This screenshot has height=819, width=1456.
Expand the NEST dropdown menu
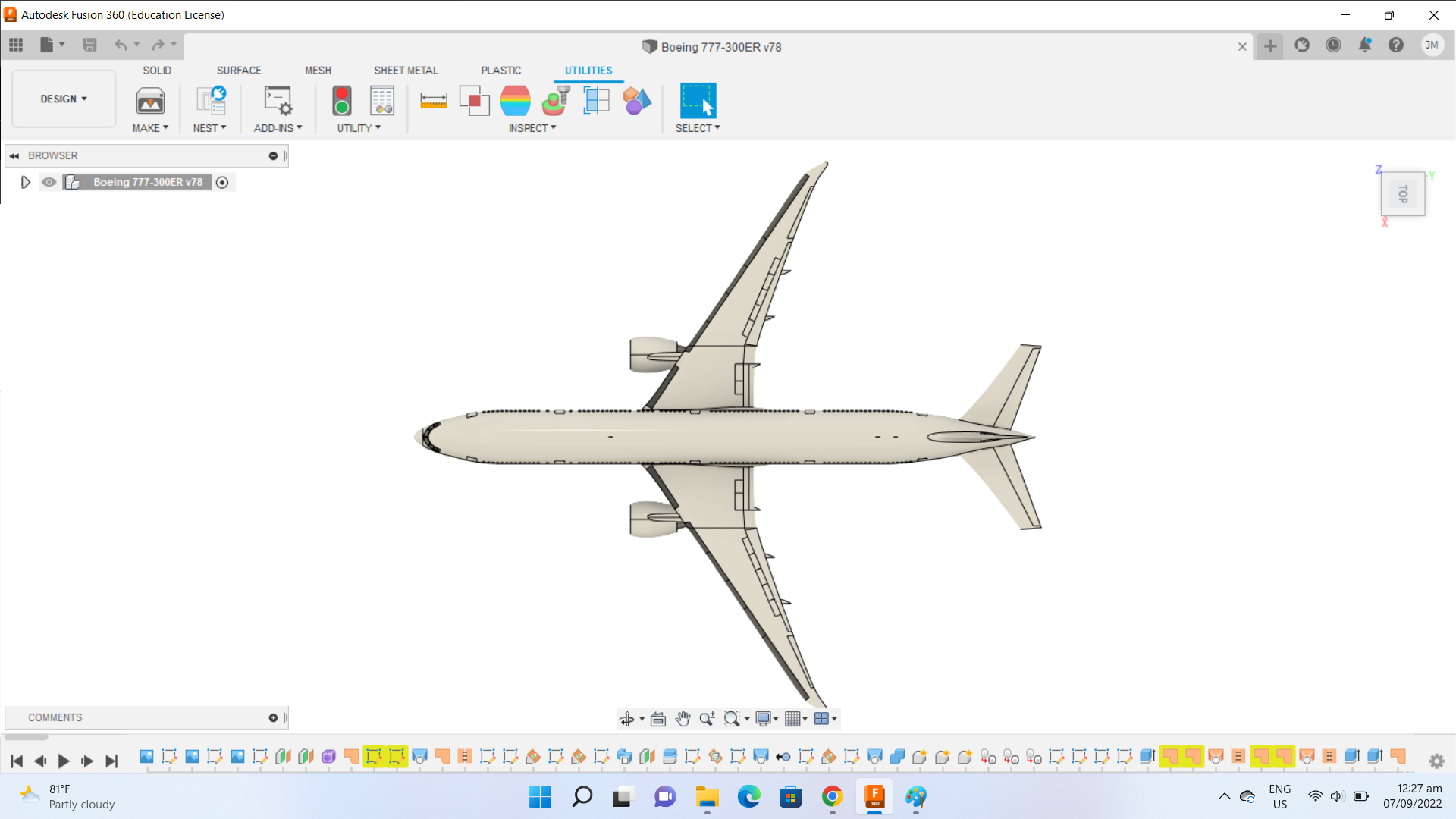(209, 128)
